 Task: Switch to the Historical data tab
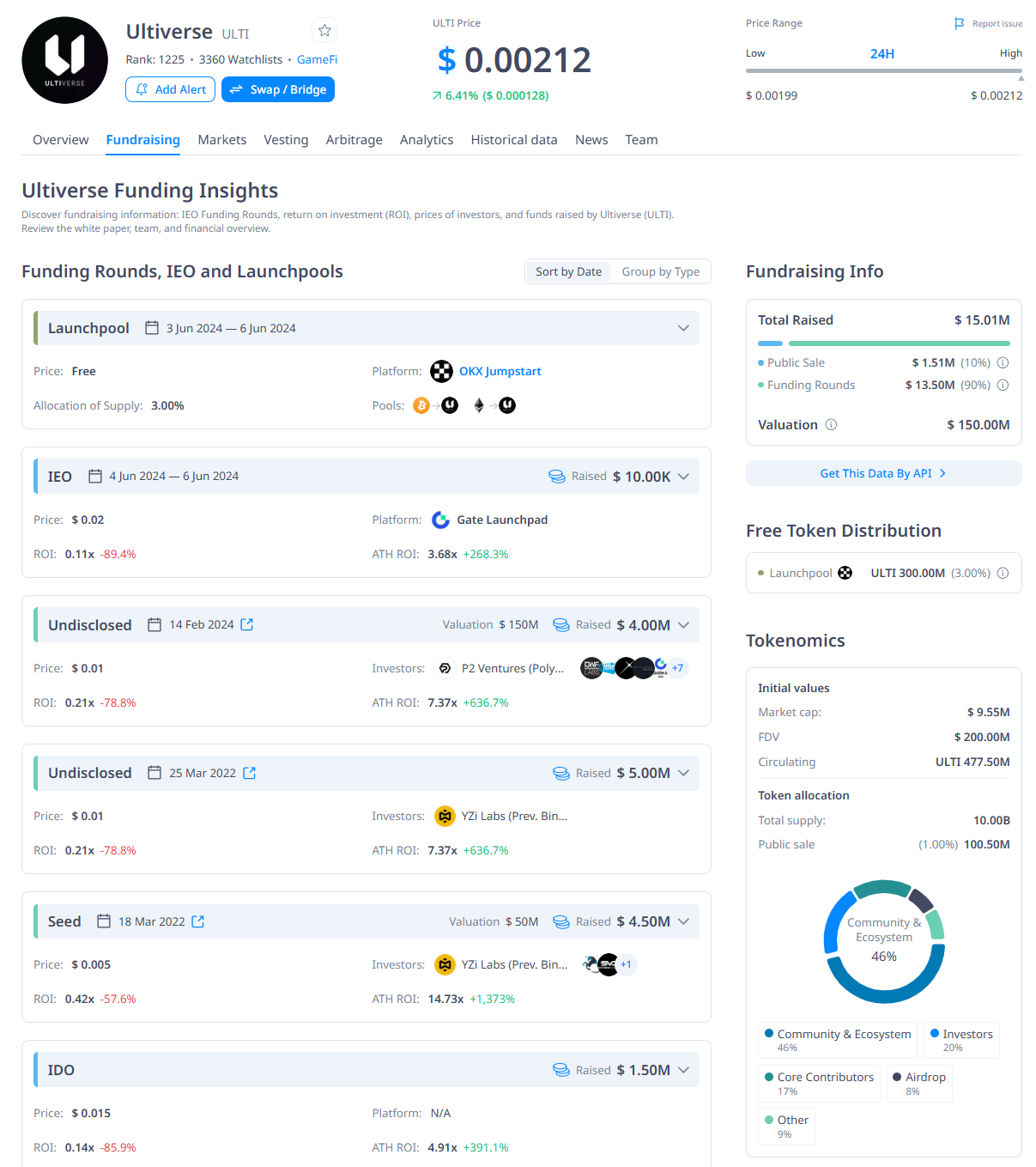(x=513, y=140)
